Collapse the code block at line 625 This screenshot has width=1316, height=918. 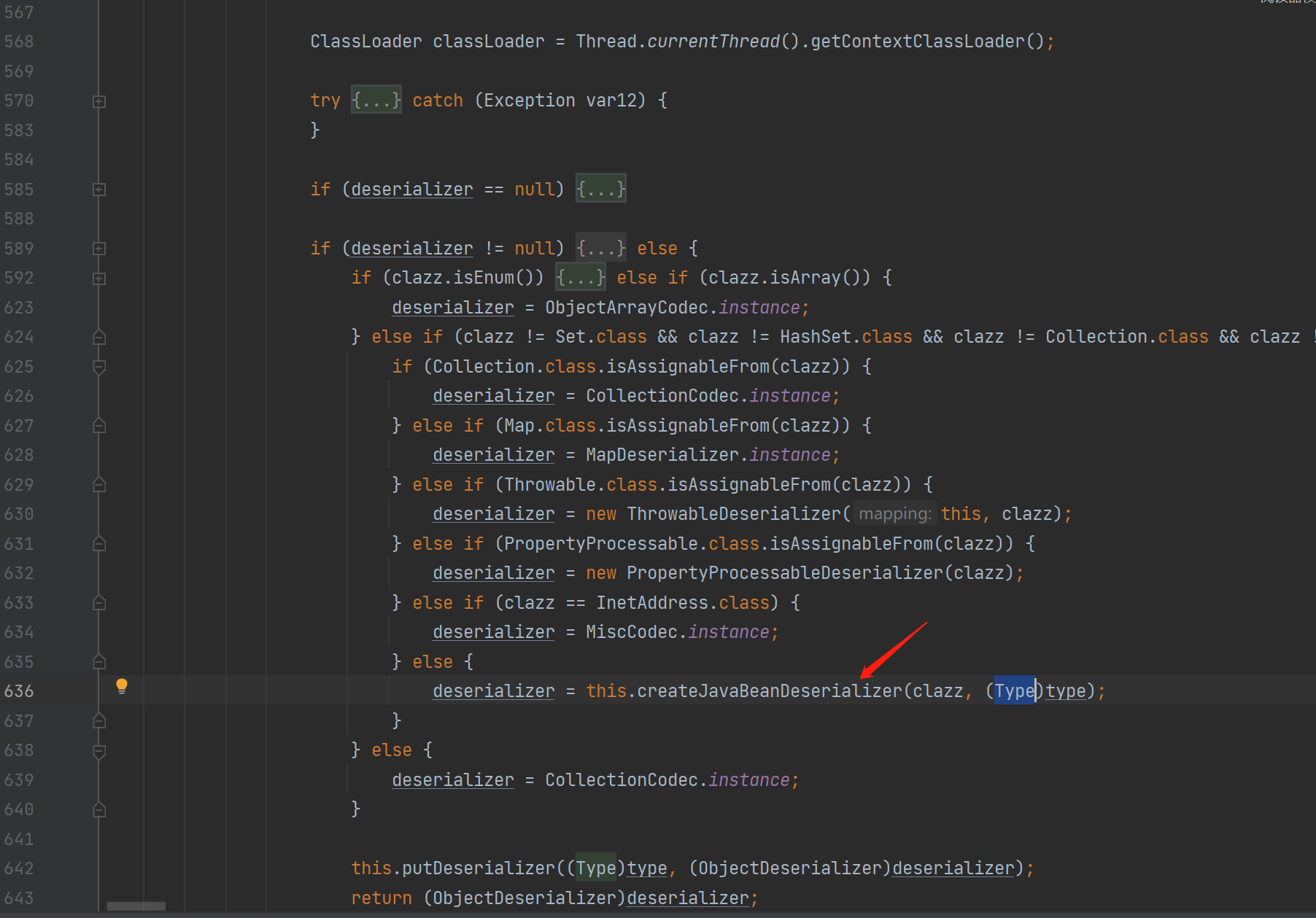coord(99,367)
